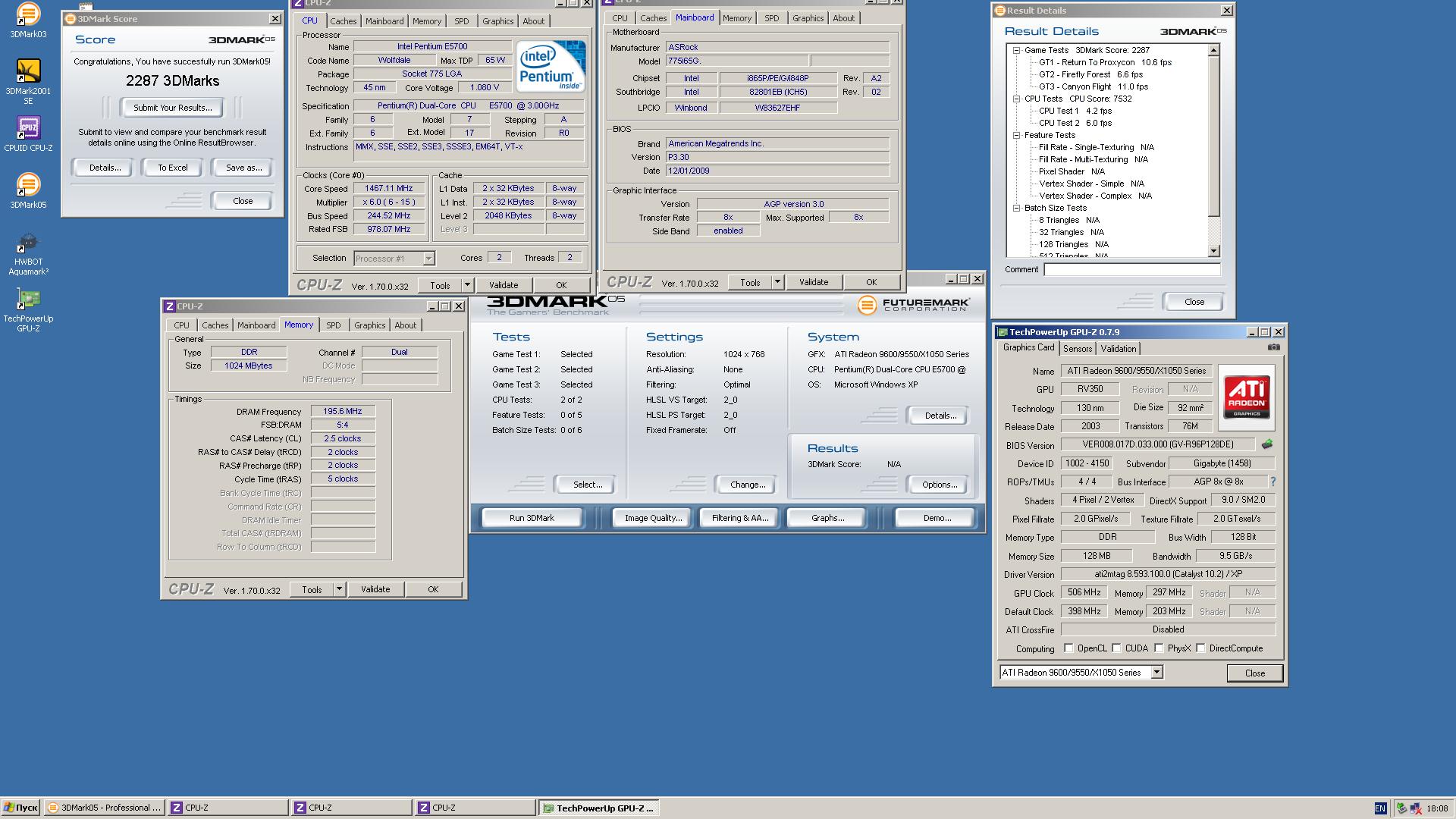This screenshot has height=819, width=1456.
Task: Click the Futuremark Corporation logo
Action: tap(913, 305)
